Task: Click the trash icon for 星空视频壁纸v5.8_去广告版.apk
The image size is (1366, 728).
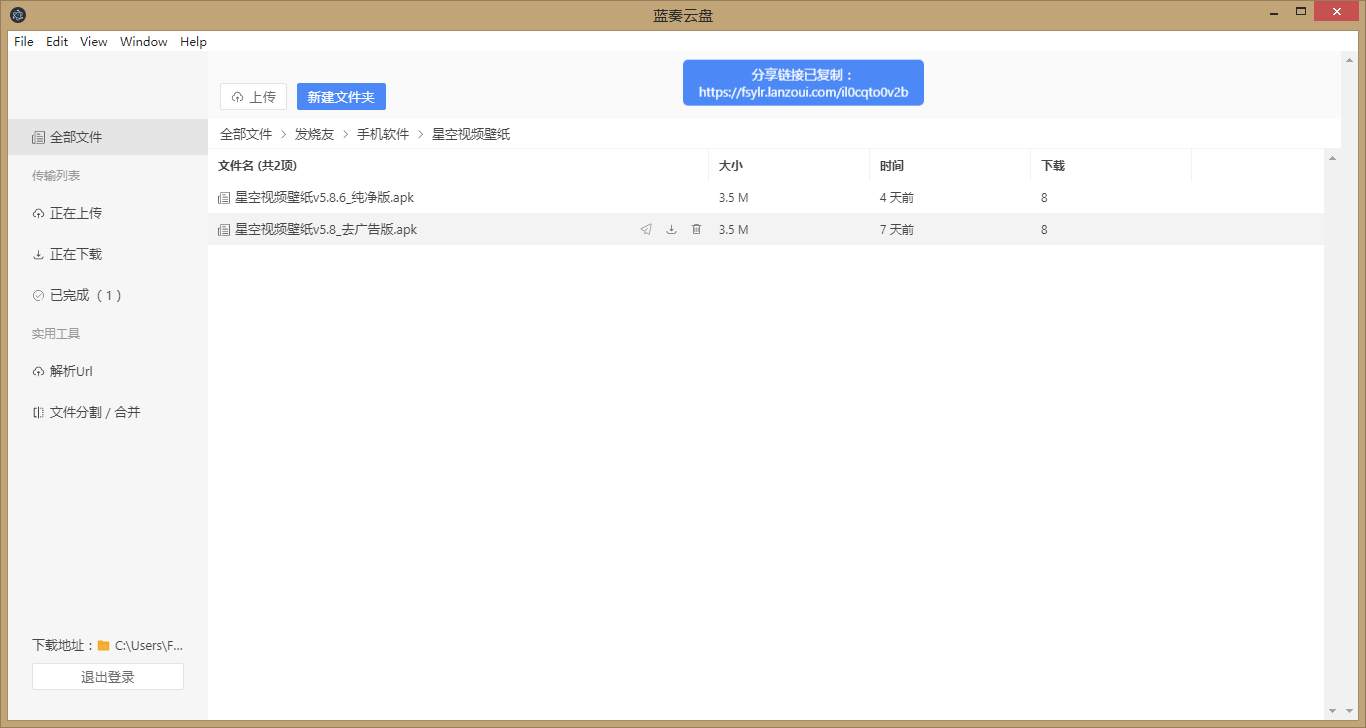Action: [697, 230]
